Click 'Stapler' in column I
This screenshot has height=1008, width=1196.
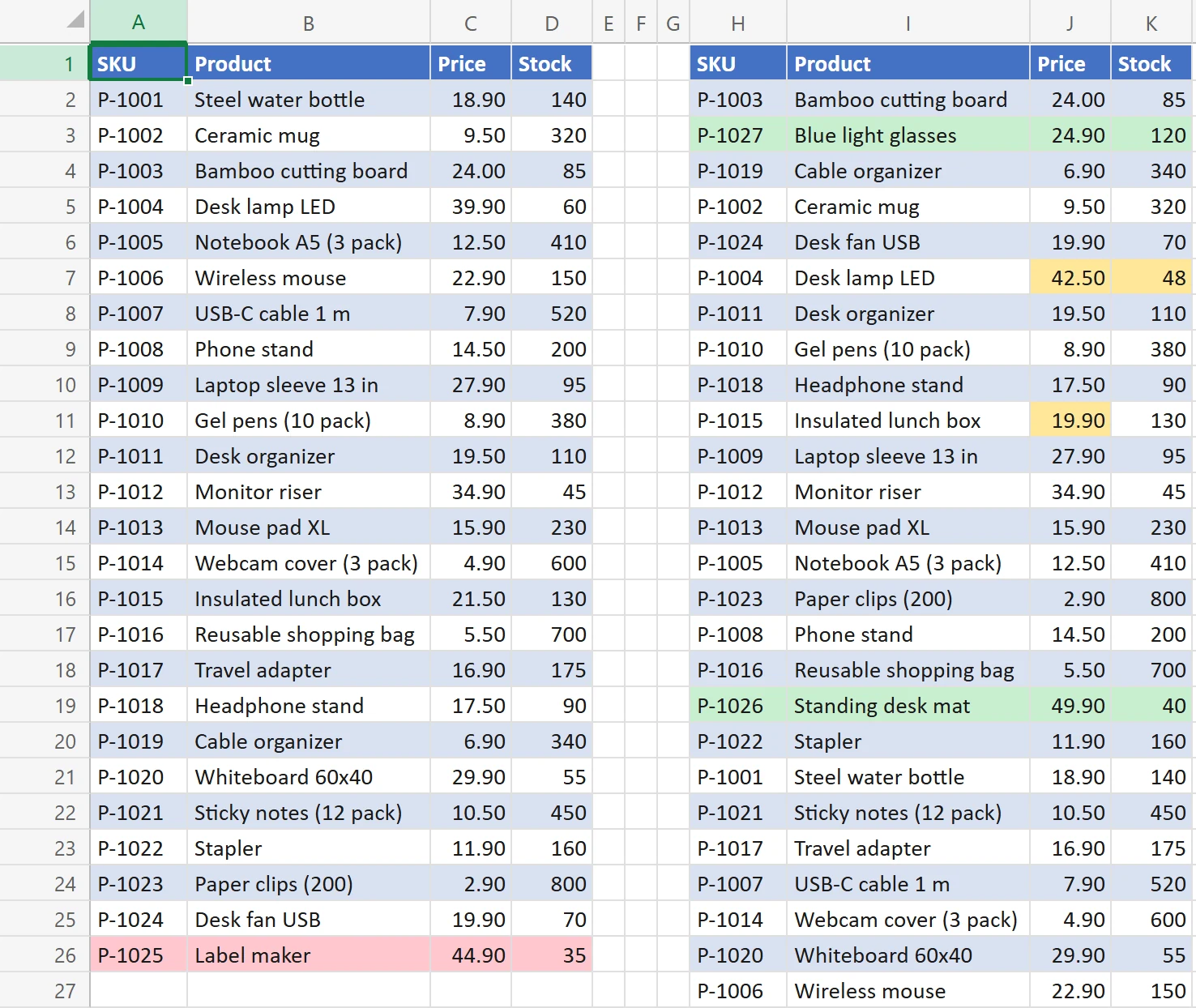tap(908, 741)
